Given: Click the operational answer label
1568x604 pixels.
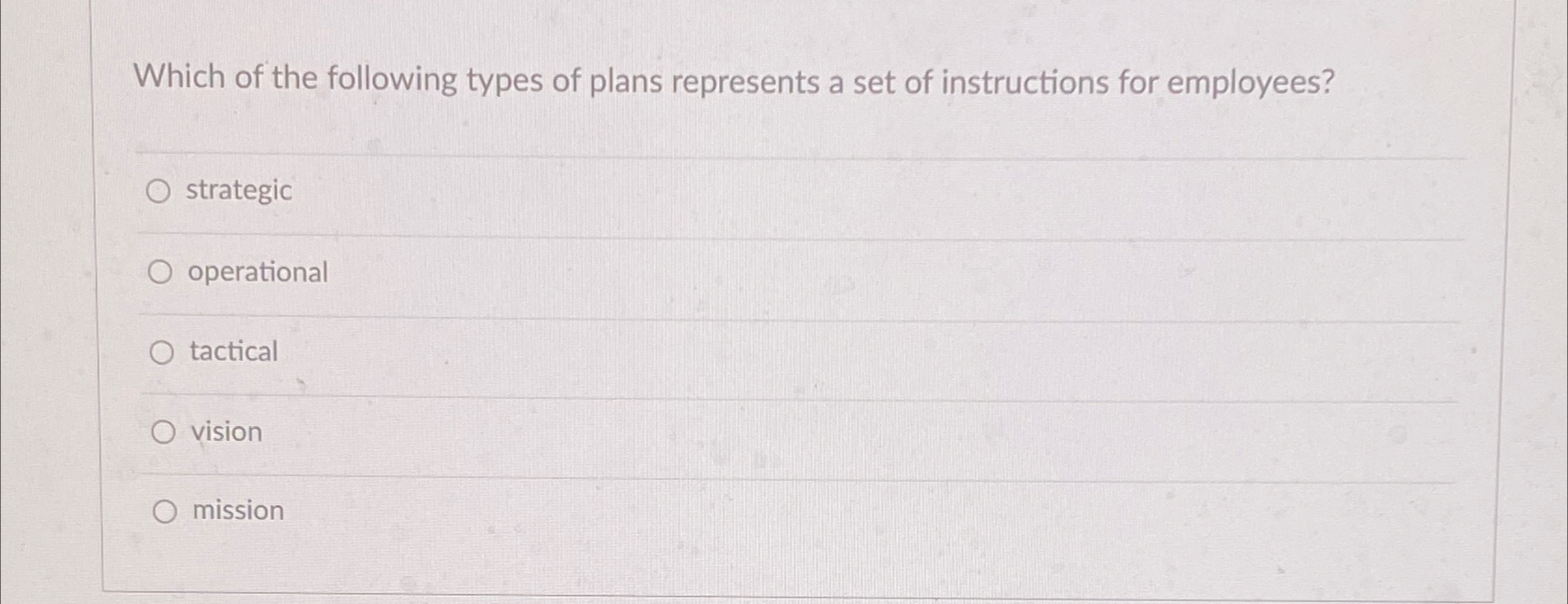Looking at the screenshot, I should coord(257,271).
